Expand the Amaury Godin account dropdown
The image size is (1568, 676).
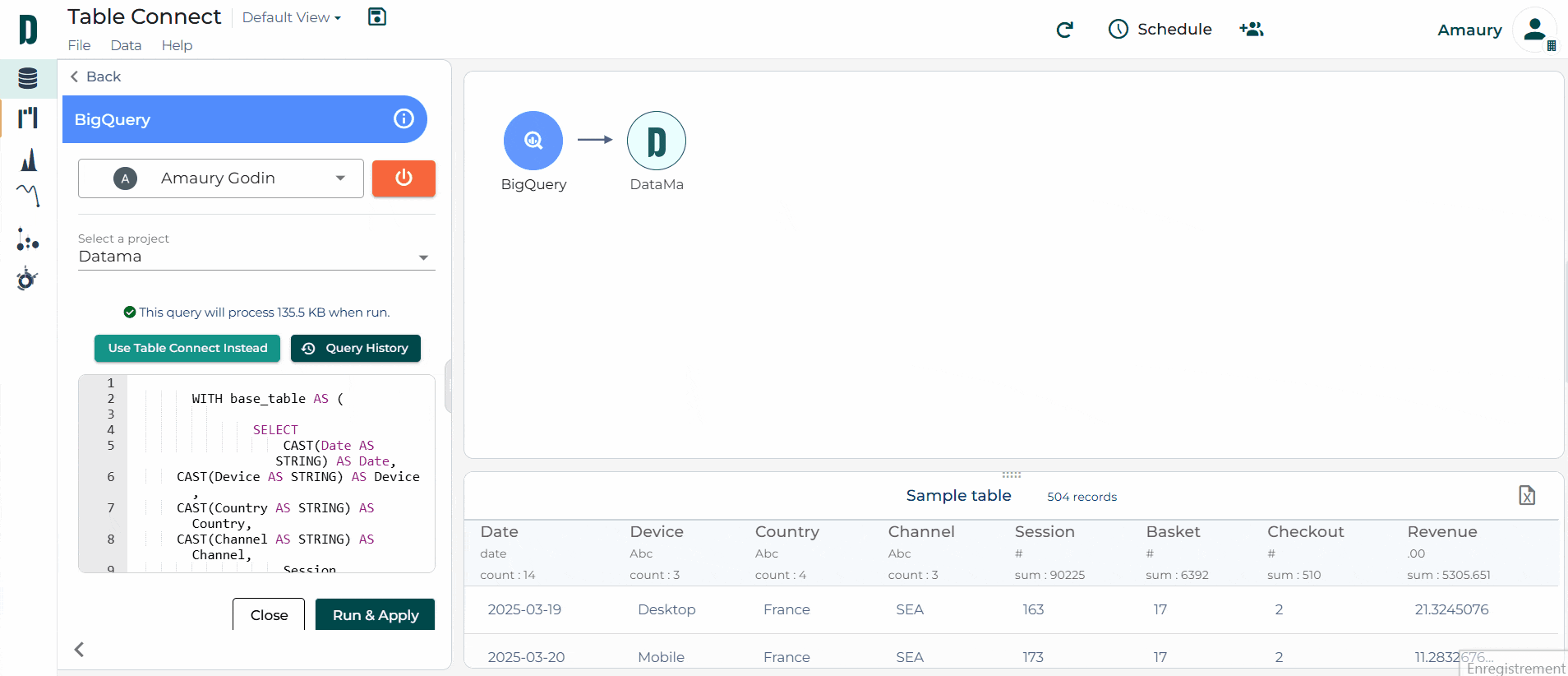[221, 178]
